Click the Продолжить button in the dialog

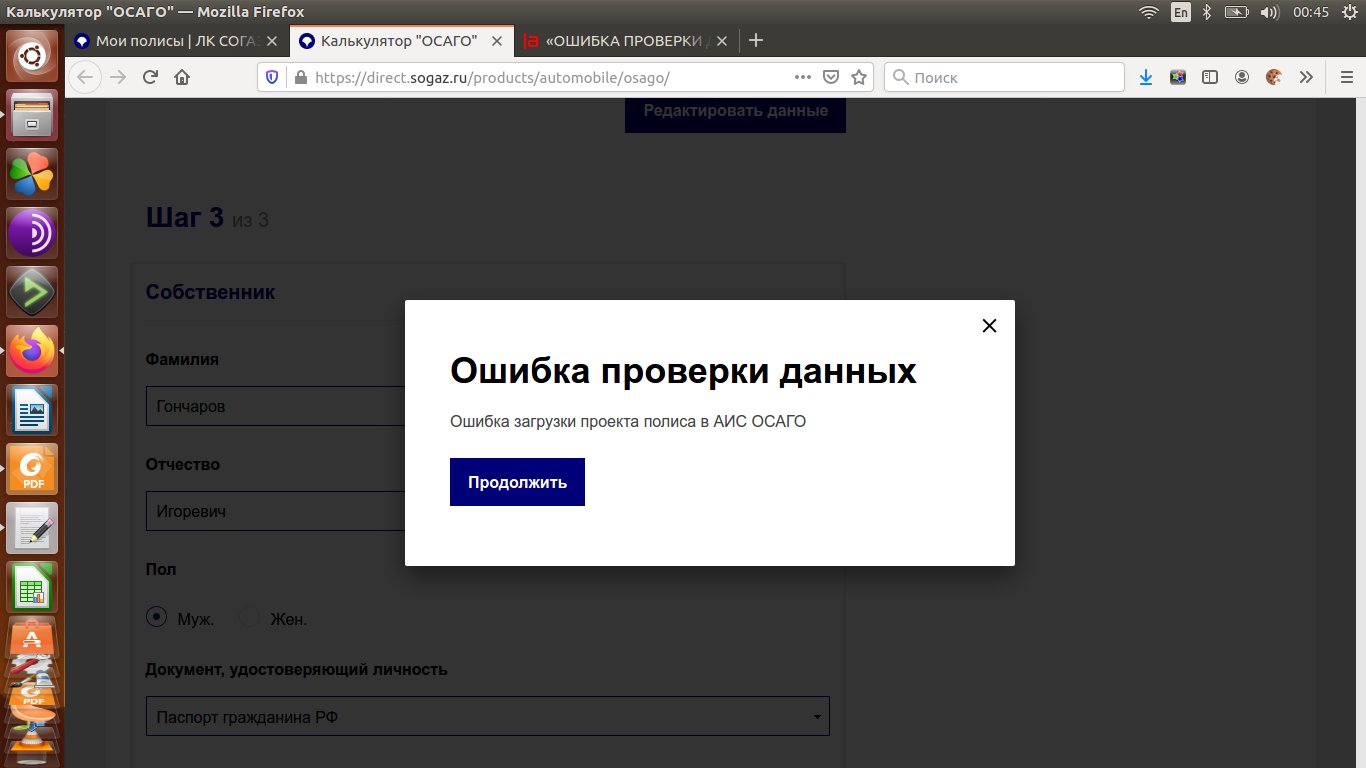tap(517, 482)
